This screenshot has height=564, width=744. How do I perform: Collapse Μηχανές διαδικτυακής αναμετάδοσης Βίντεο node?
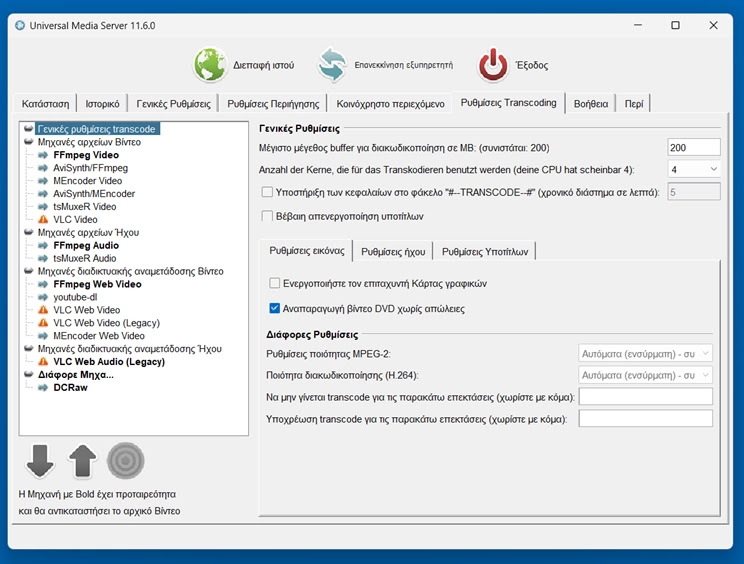28,271
